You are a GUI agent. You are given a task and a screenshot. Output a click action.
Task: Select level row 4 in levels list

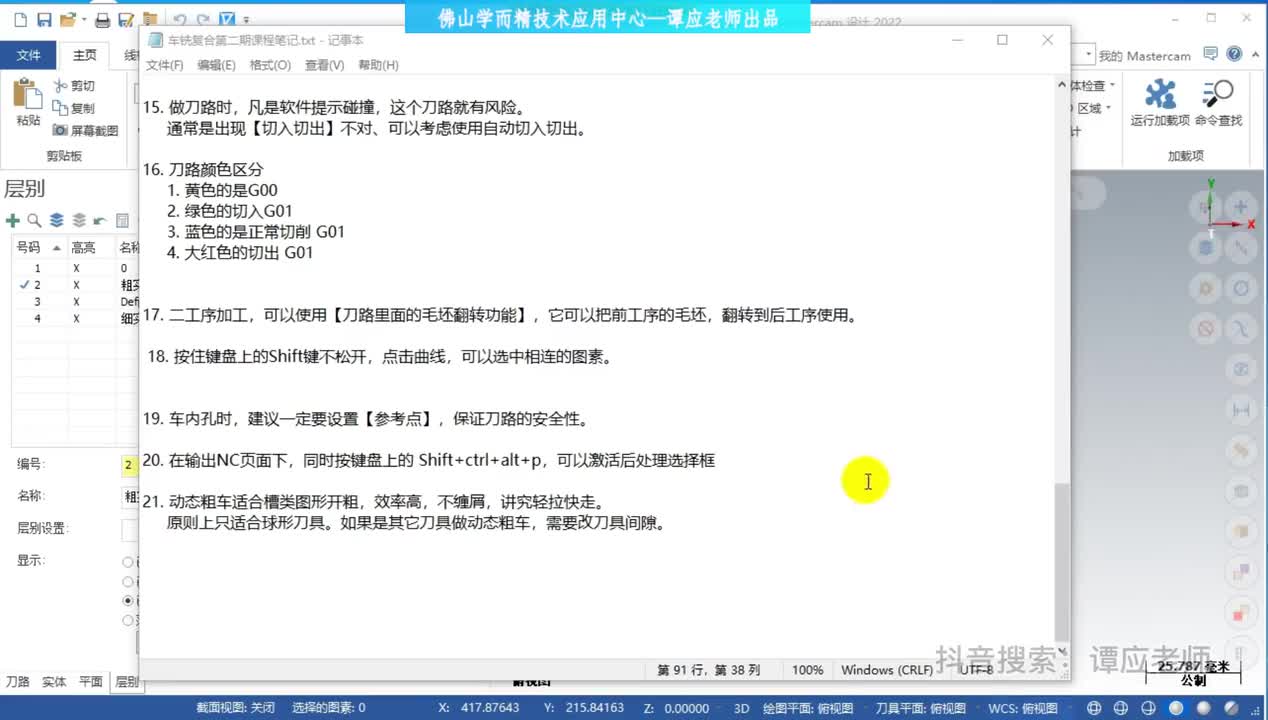pos(75,318)
